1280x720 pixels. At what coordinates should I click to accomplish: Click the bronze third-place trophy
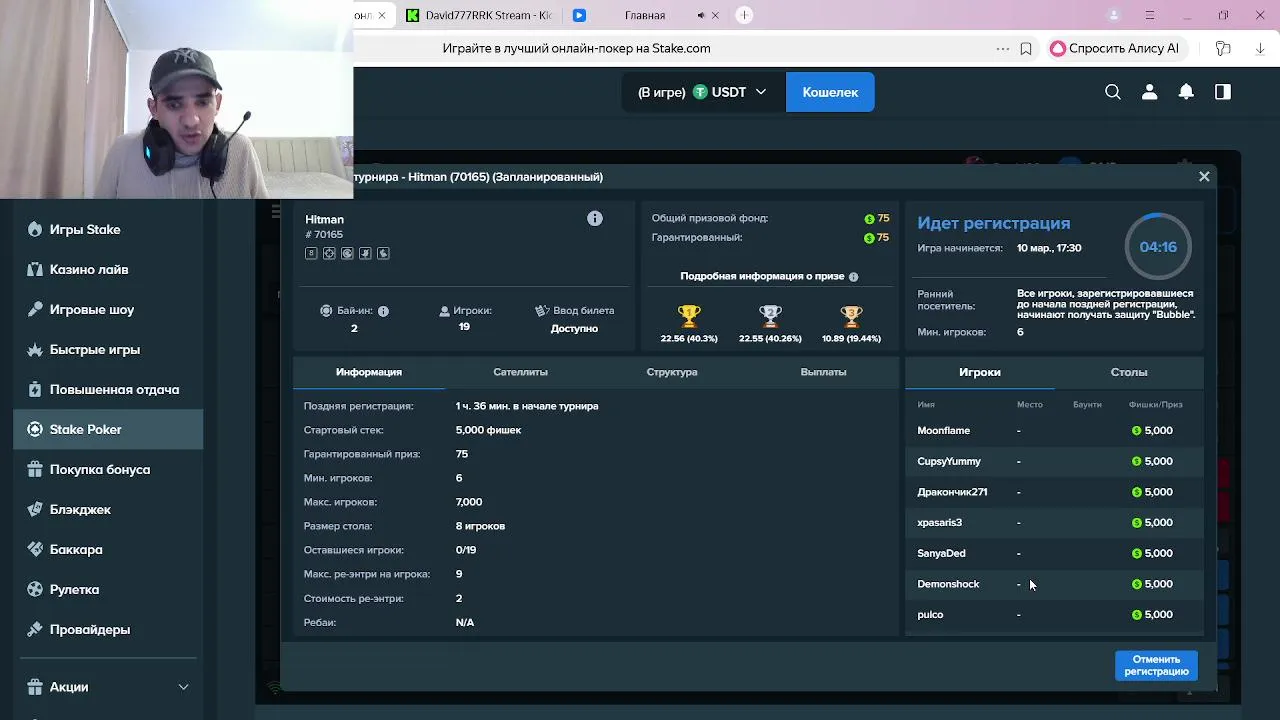tap(851, 316)
